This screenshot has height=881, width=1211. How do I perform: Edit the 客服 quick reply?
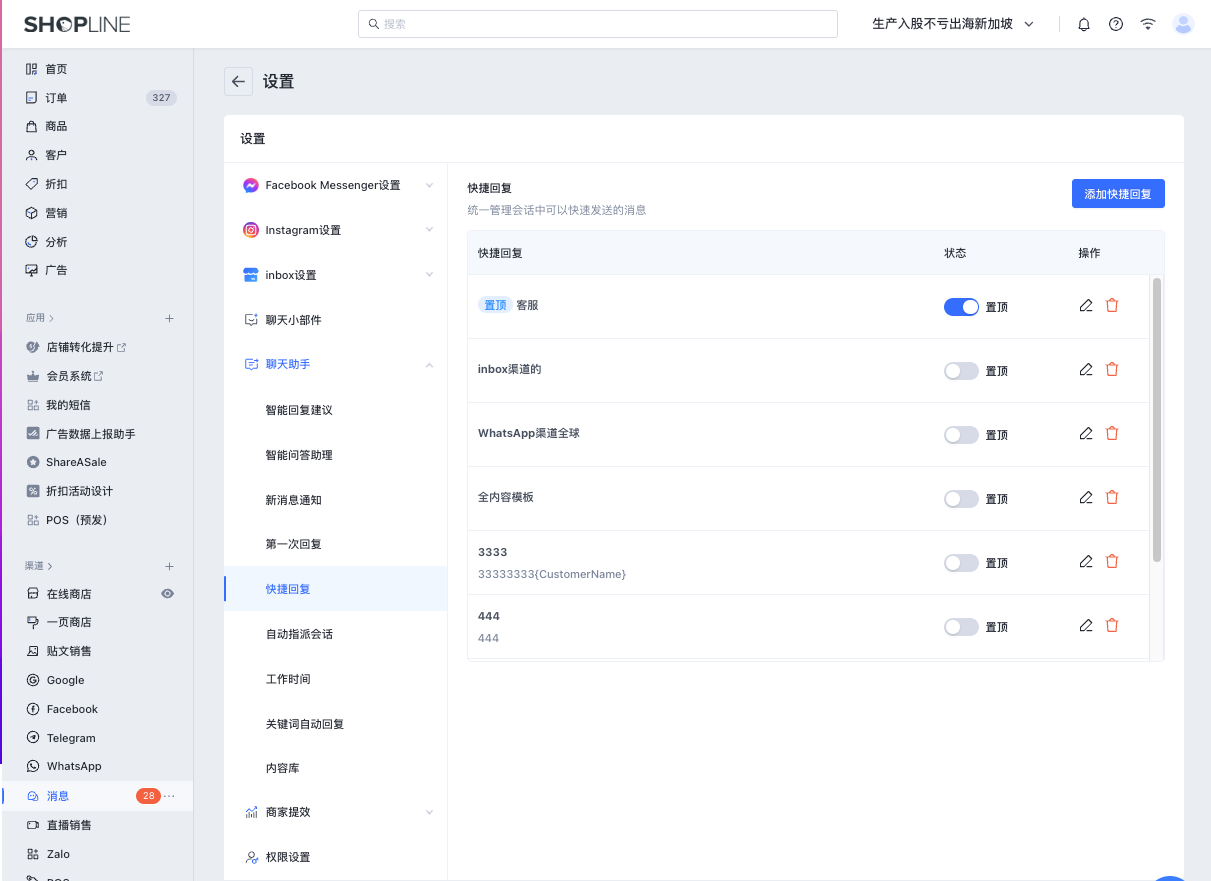(x=1086, y=305)
